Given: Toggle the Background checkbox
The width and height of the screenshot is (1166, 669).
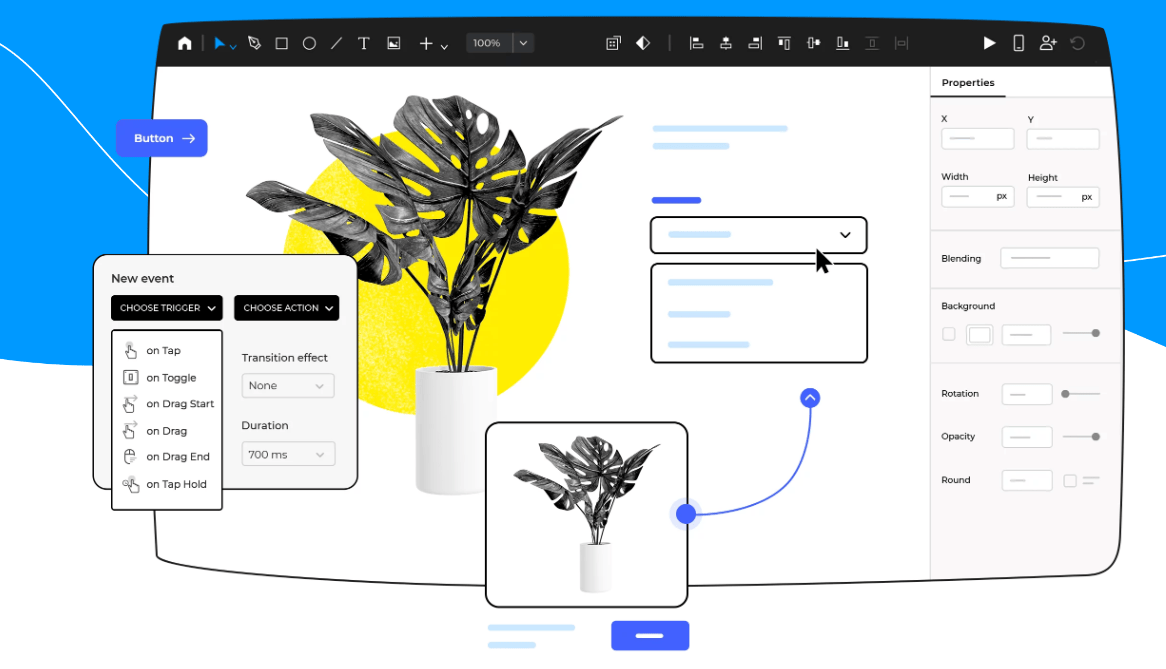Looking at the screenshot, I should point(948,334).
